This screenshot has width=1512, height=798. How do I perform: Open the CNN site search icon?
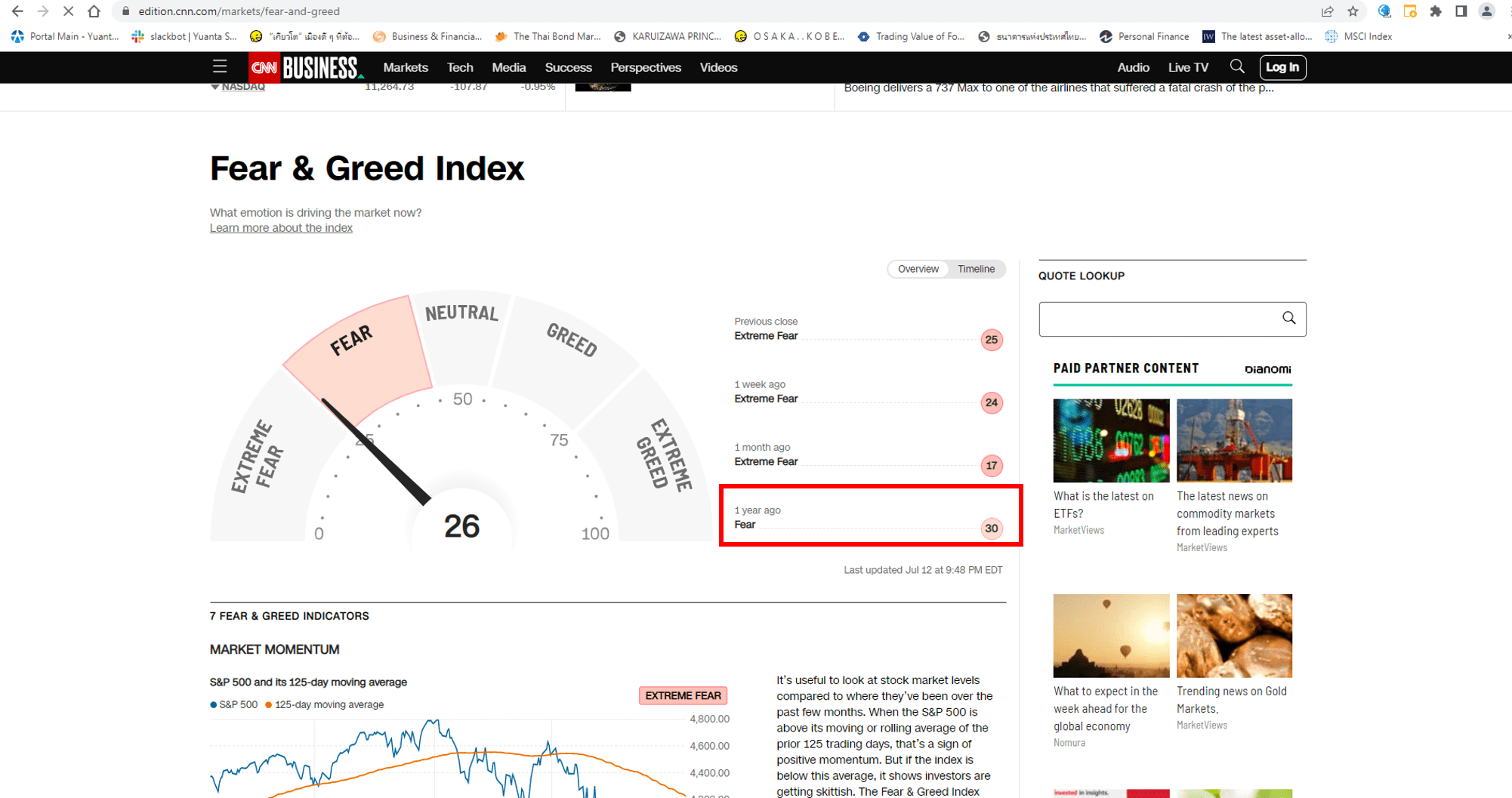point(1236,67)
